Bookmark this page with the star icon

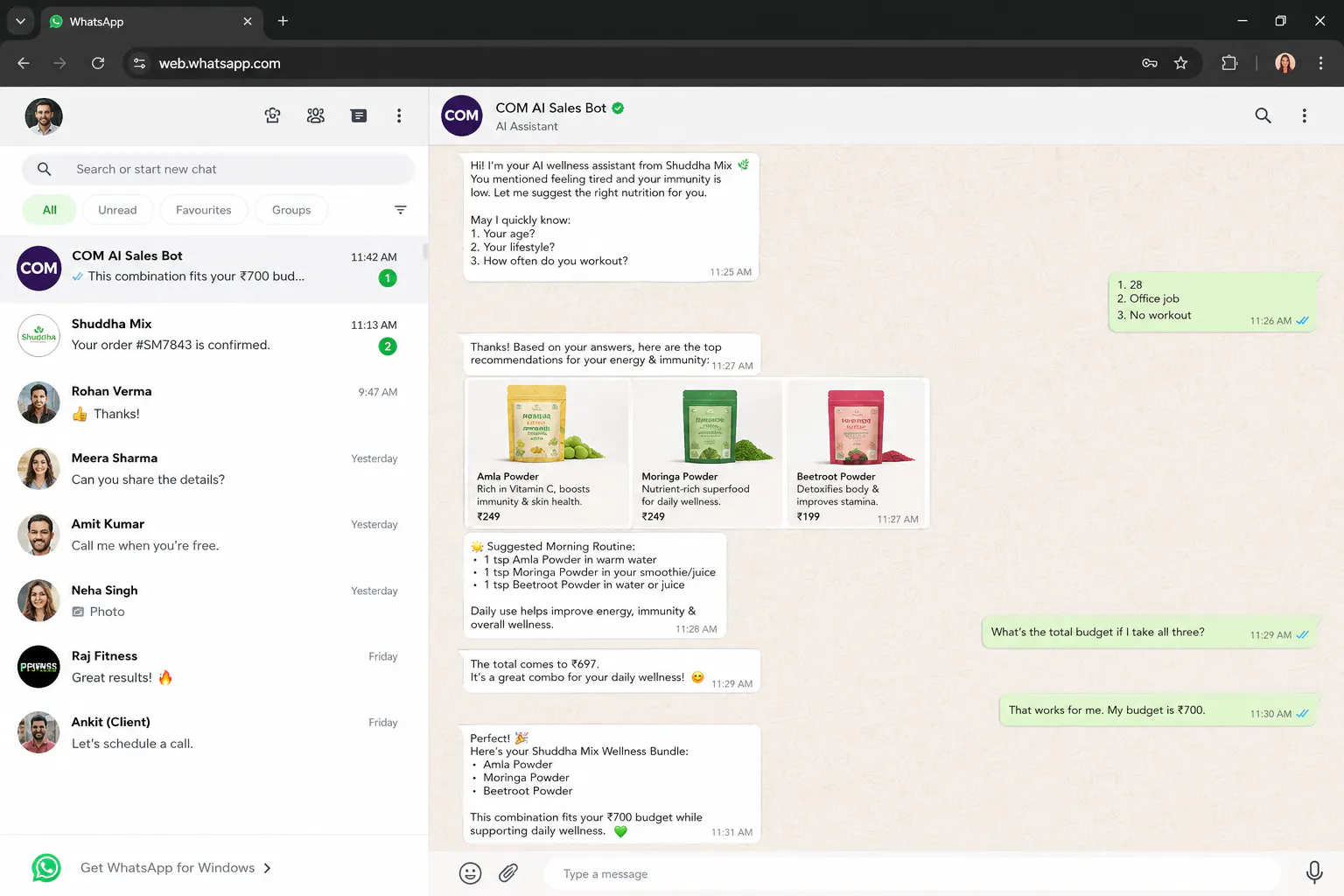point(1181,63)
